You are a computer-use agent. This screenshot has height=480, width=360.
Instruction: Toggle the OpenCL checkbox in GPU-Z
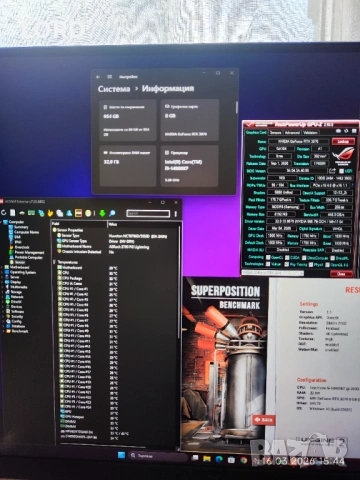point(268,257)
